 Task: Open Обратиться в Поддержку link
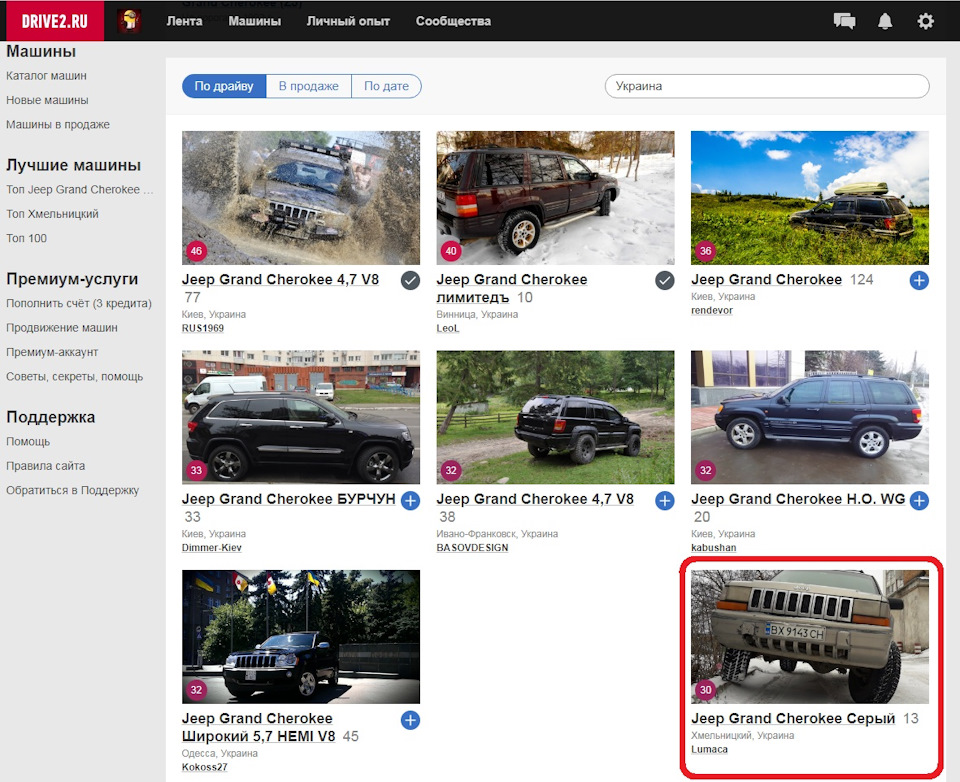tap(73, 491)
